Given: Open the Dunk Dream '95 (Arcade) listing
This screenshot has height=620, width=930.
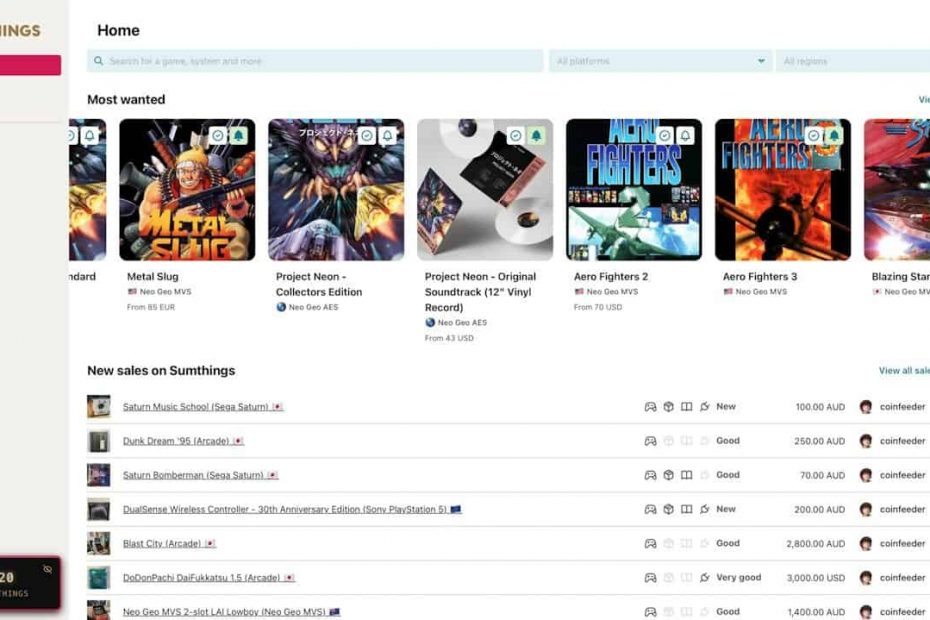Looking at the screenshot, I should [x=176, y=441].
